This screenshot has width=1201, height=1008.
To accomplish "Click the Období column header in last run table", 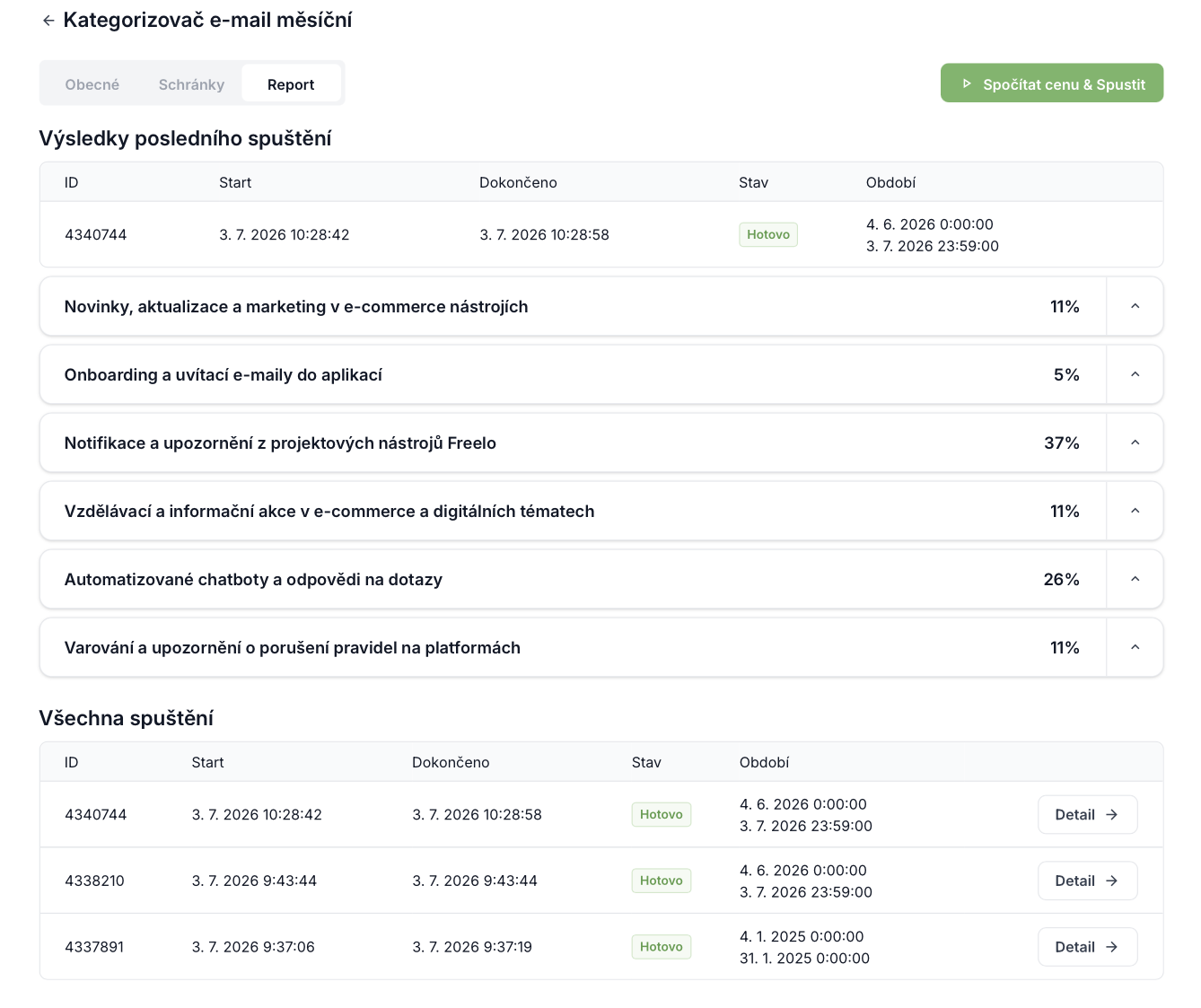I will 890,183.
